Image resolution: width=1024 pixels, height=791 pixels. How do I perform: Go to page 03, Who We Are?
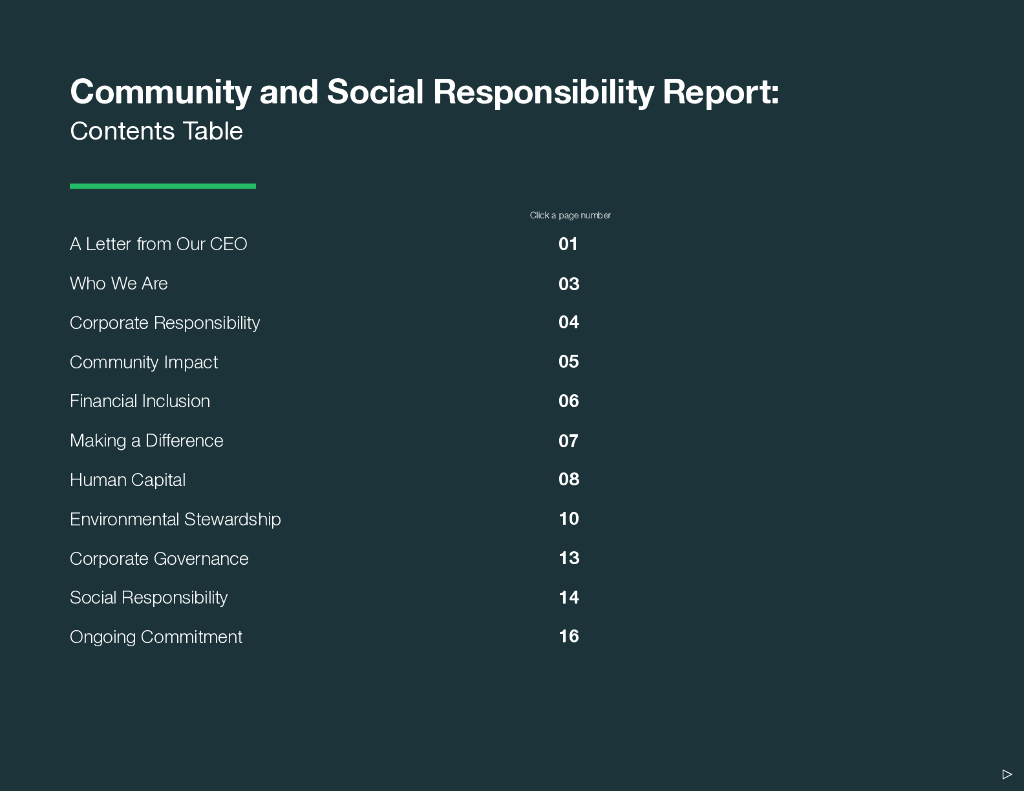pyautogui.click(x=568, y=284)
